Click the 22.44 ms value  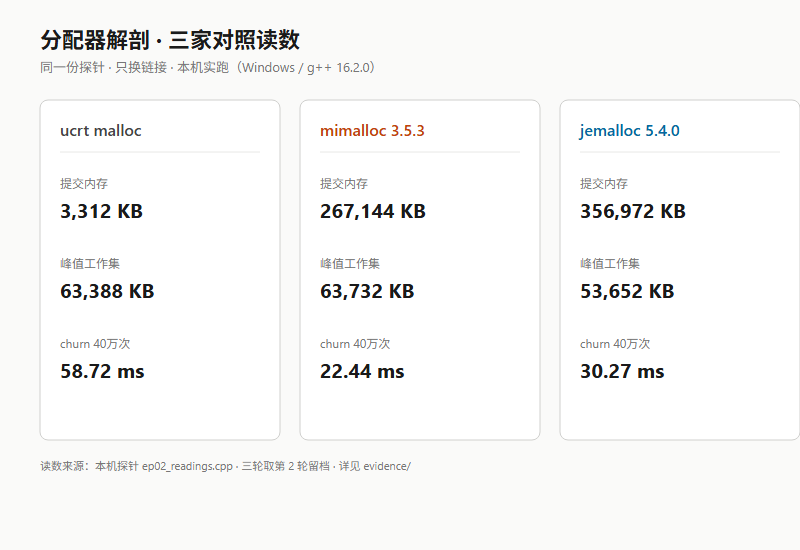(362, 371)
